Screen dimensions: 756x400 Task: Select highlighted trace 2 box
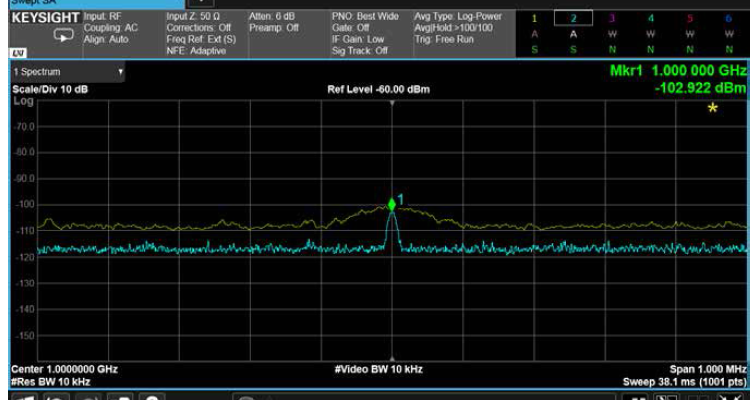coord(573,19)
